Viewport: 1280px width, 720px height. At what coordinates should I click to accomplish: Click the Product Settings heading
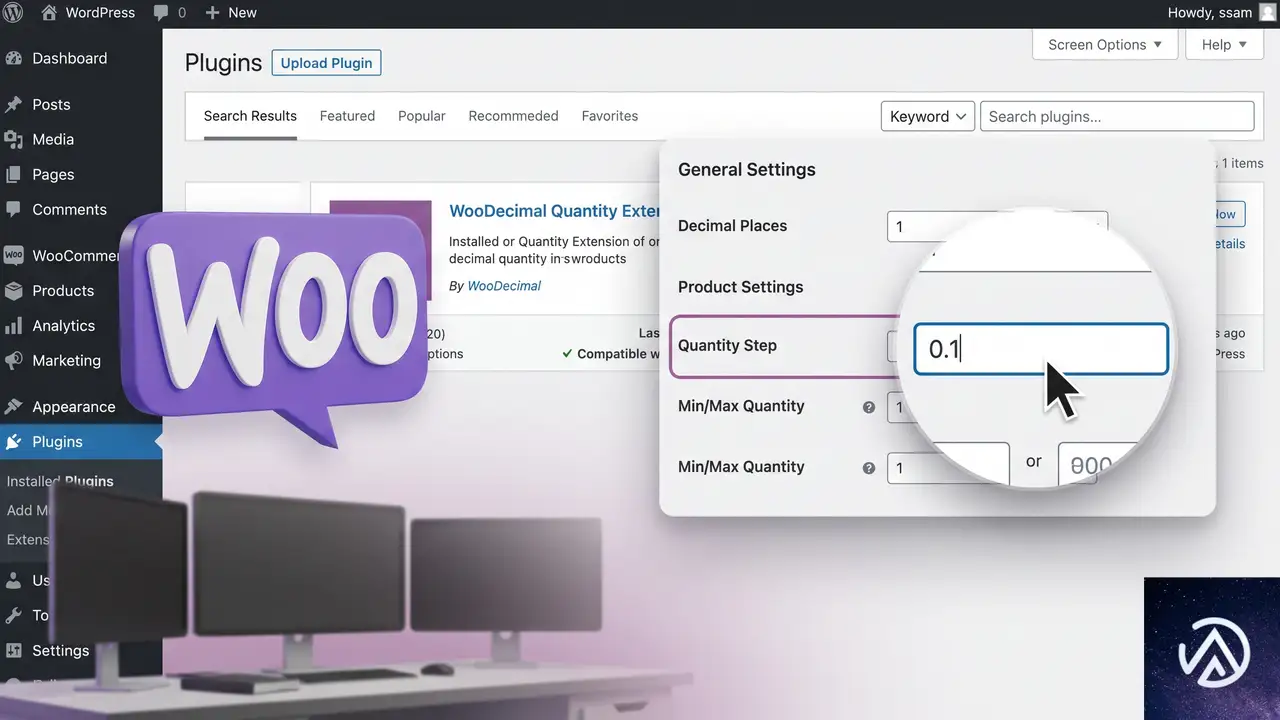(741, 287)
